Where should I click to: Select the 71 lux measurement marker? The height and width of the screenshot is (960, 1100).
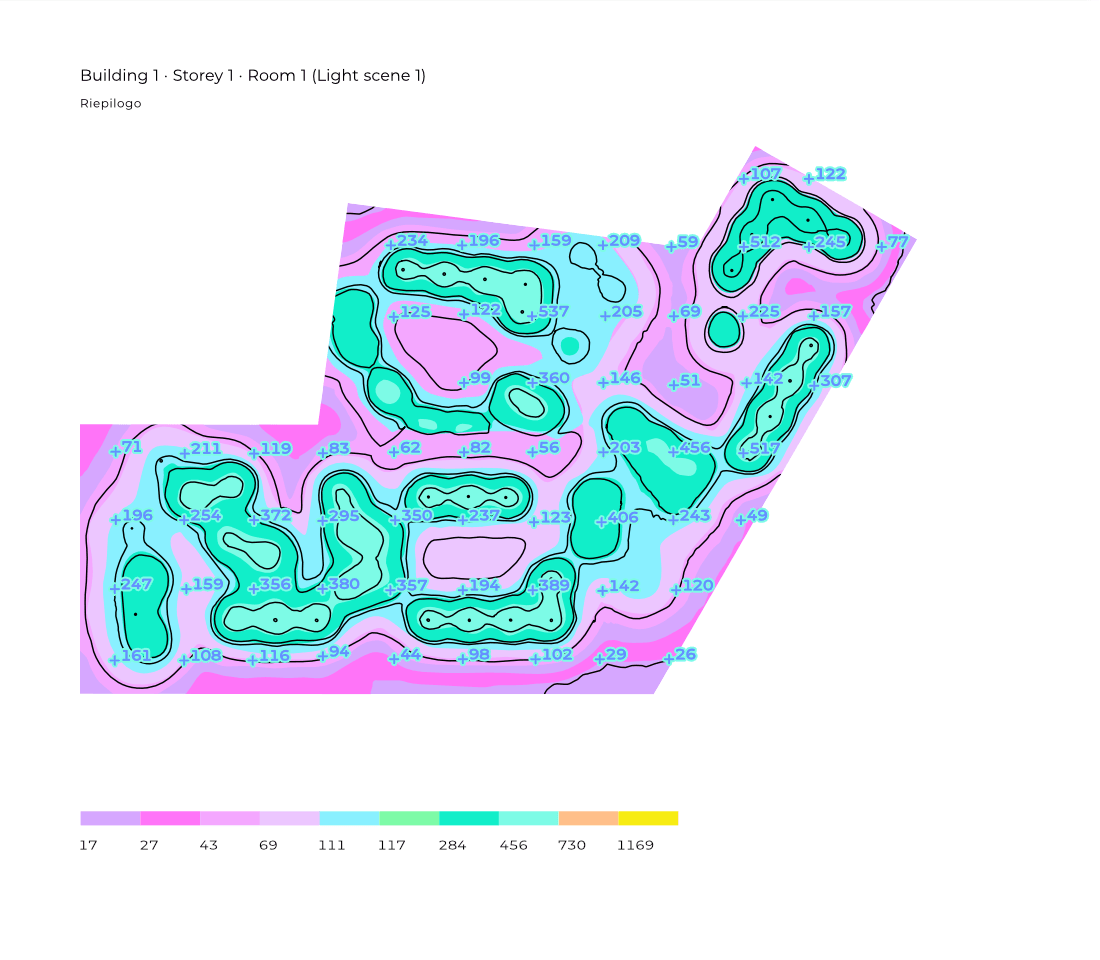tap(115, 450)
